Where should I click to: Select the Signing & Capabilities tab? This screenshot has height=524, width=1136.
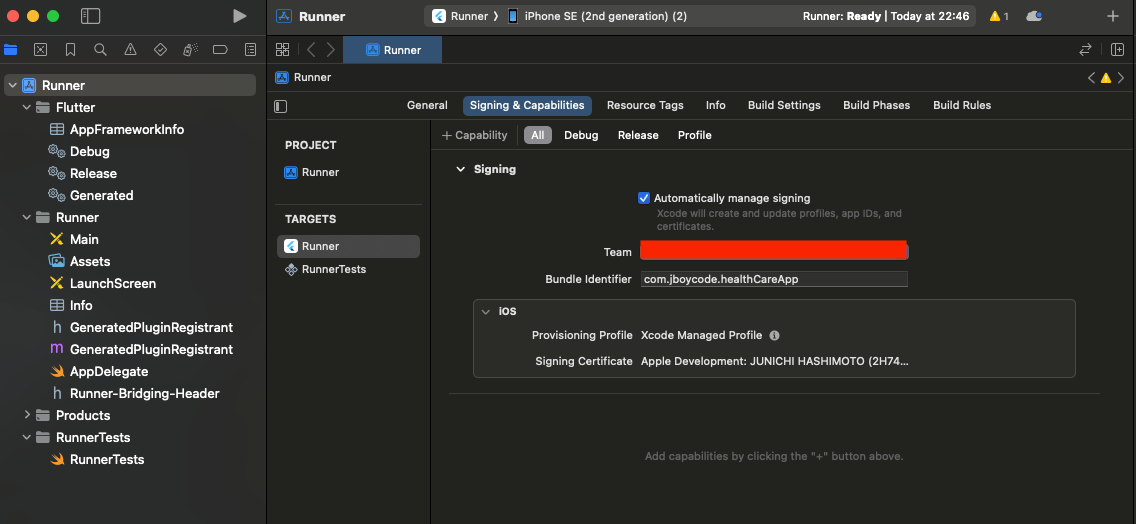(x=527, y=105)
